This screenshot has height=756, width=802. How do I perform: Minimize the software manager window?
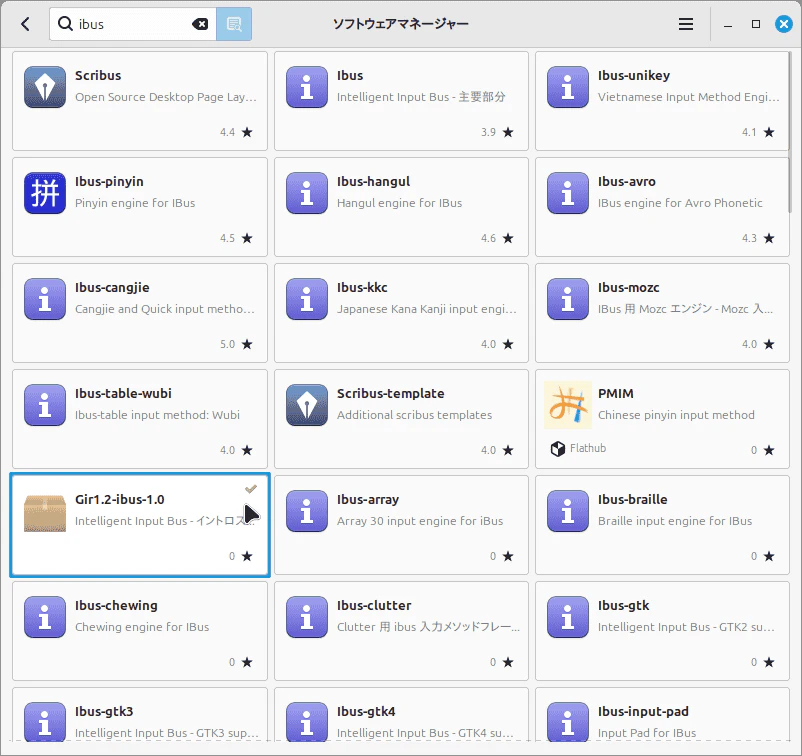728,25
